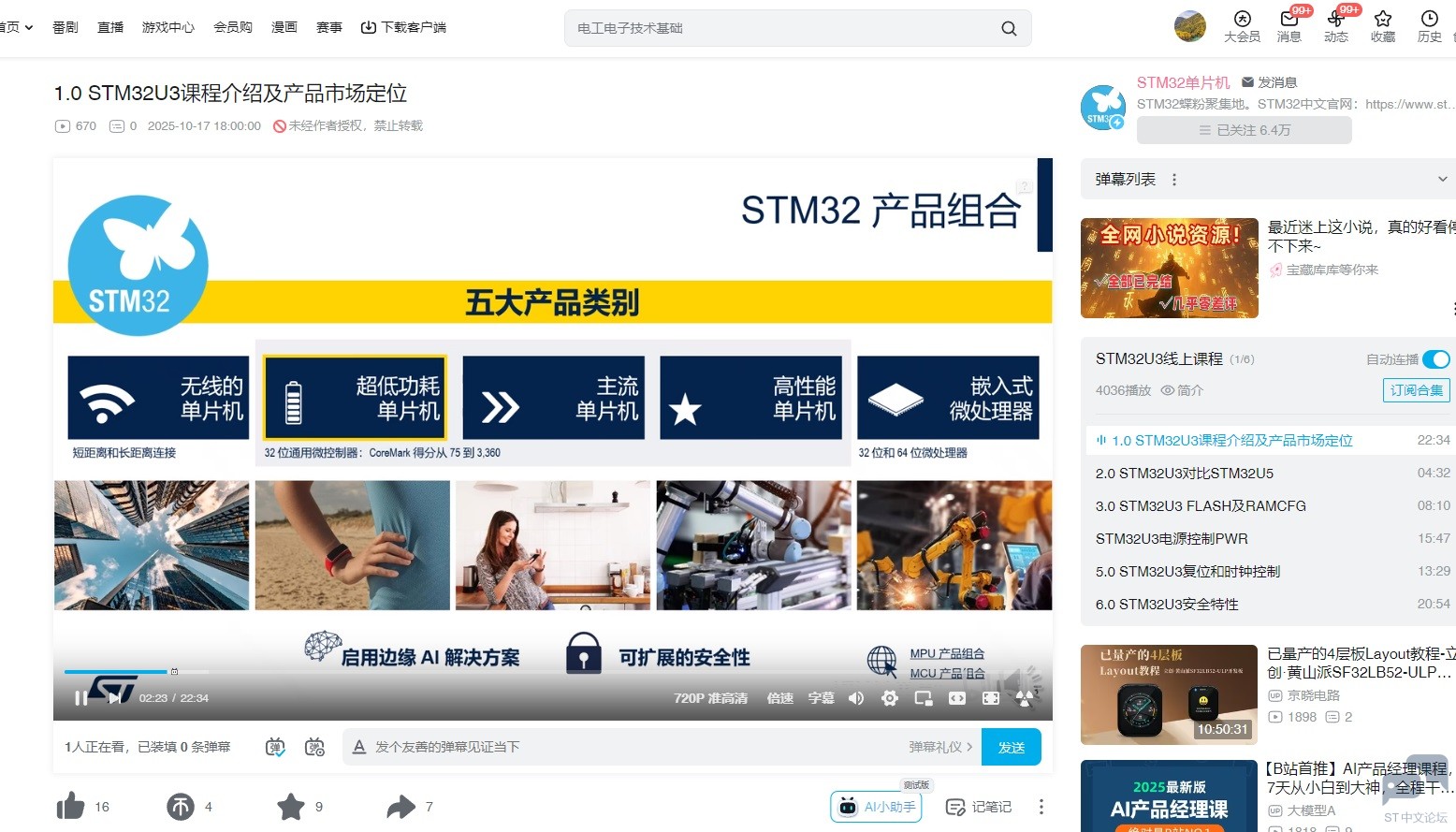
Task: Select episode 6.0 STM32U3安全特性
Action: tap(1273, 604)
